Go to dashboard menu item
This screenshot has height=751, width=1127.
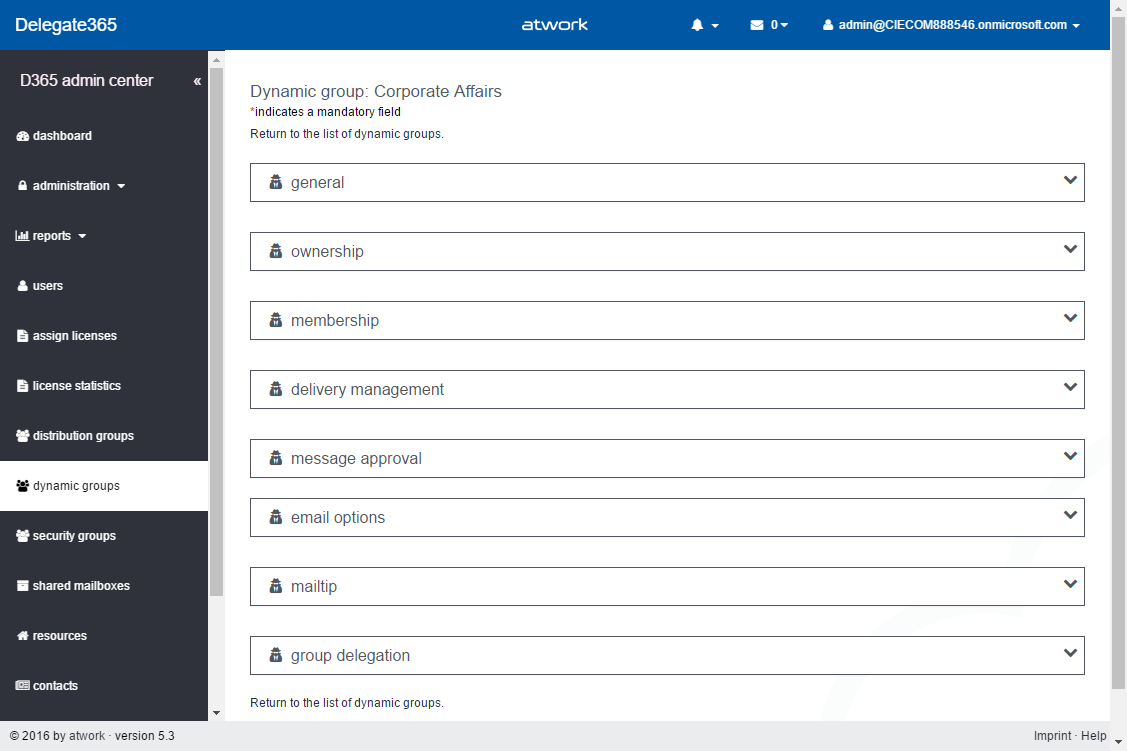62,136
